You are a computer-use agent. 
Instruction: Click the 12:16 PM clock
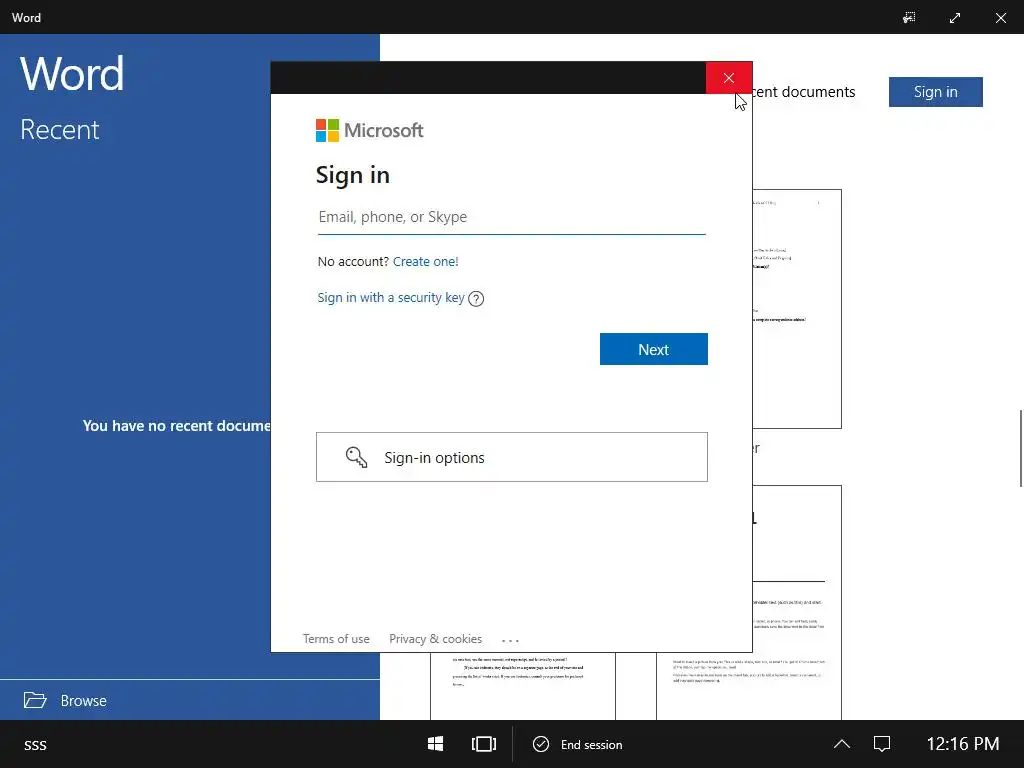pos(963,744)
